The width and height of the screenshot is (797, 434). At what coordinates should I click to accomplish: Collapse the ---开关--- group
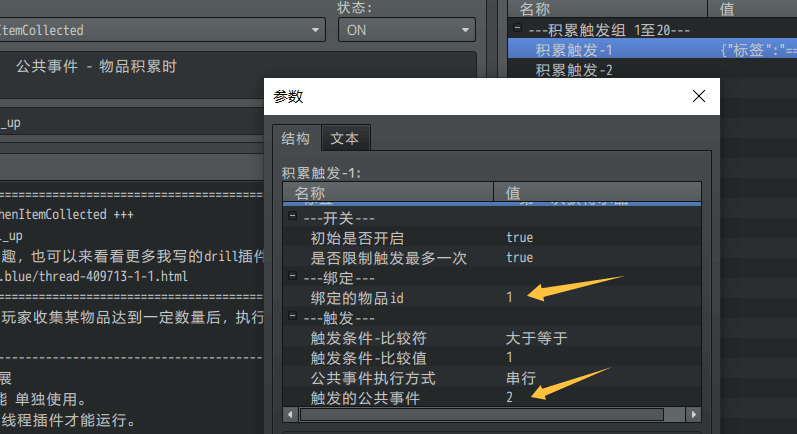292,218
